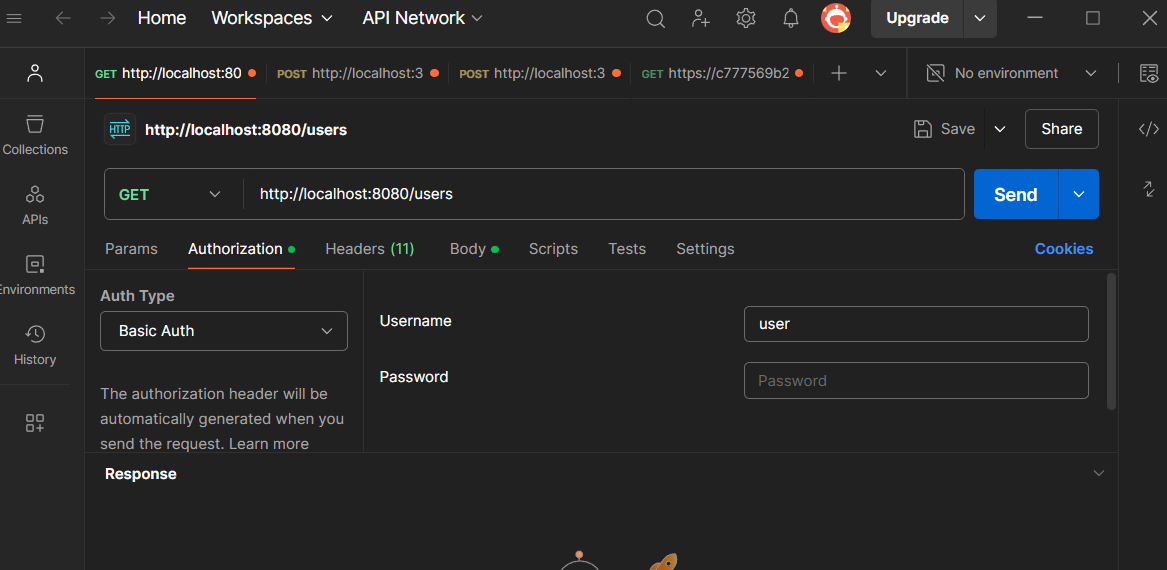Open the Scripts tab

(553, 249)
